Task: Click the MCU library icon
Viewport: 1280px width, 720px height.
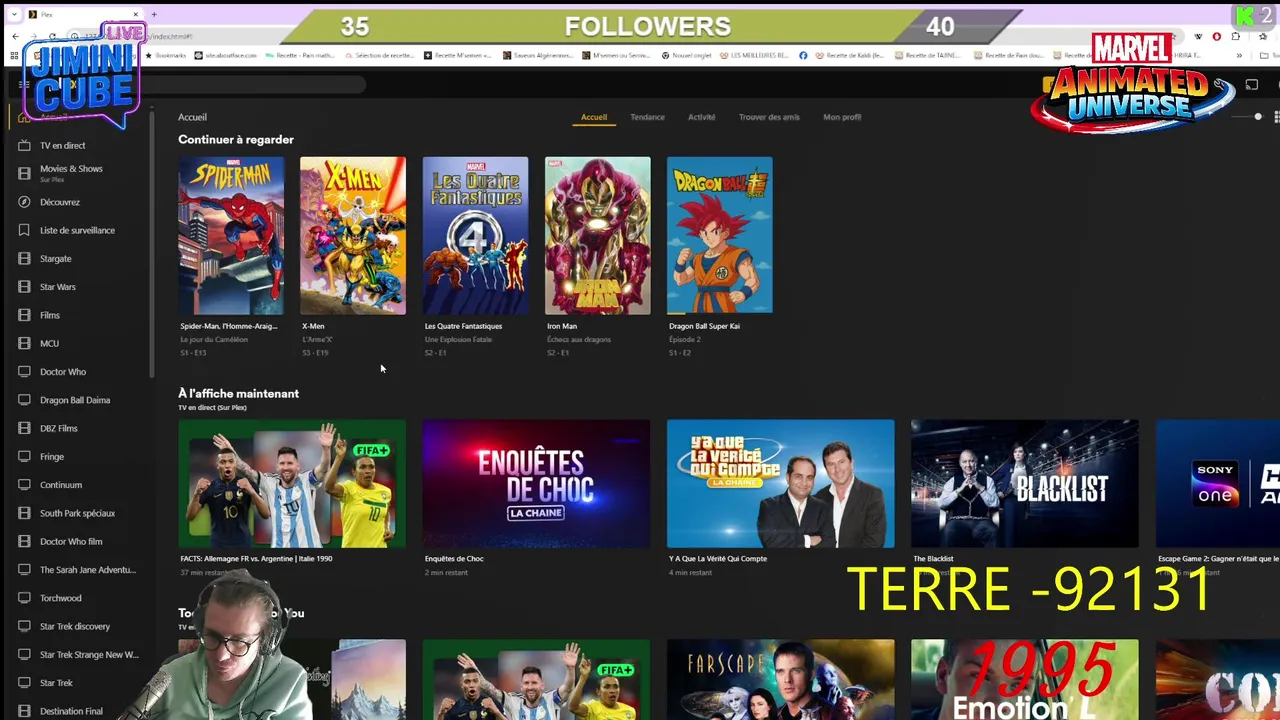Action: pyautogui.click(x=24, y=343)
